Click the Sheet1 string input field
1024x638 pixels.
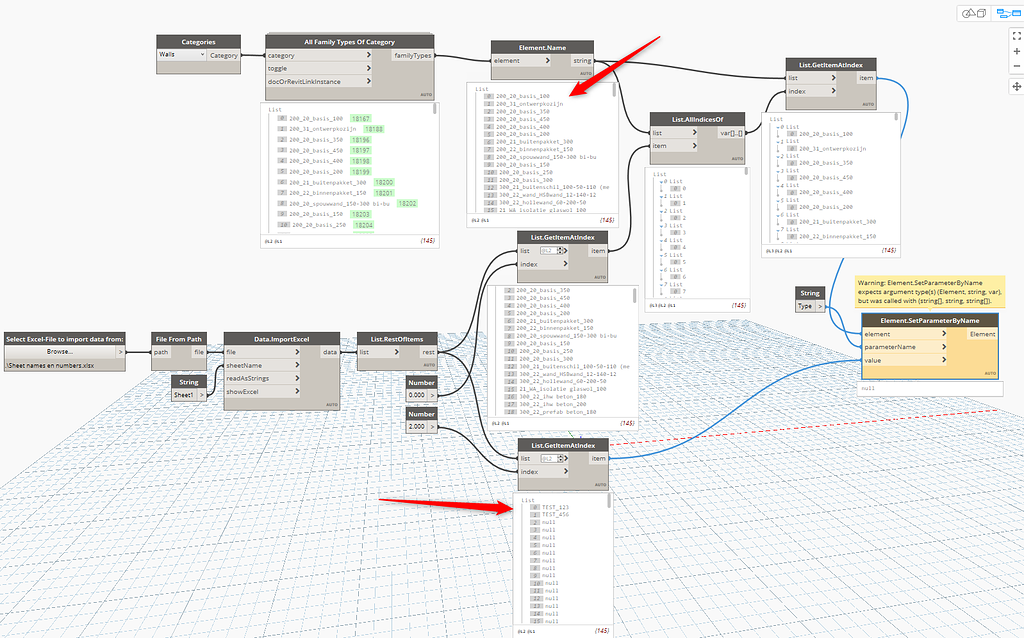(x=186, y=394)
